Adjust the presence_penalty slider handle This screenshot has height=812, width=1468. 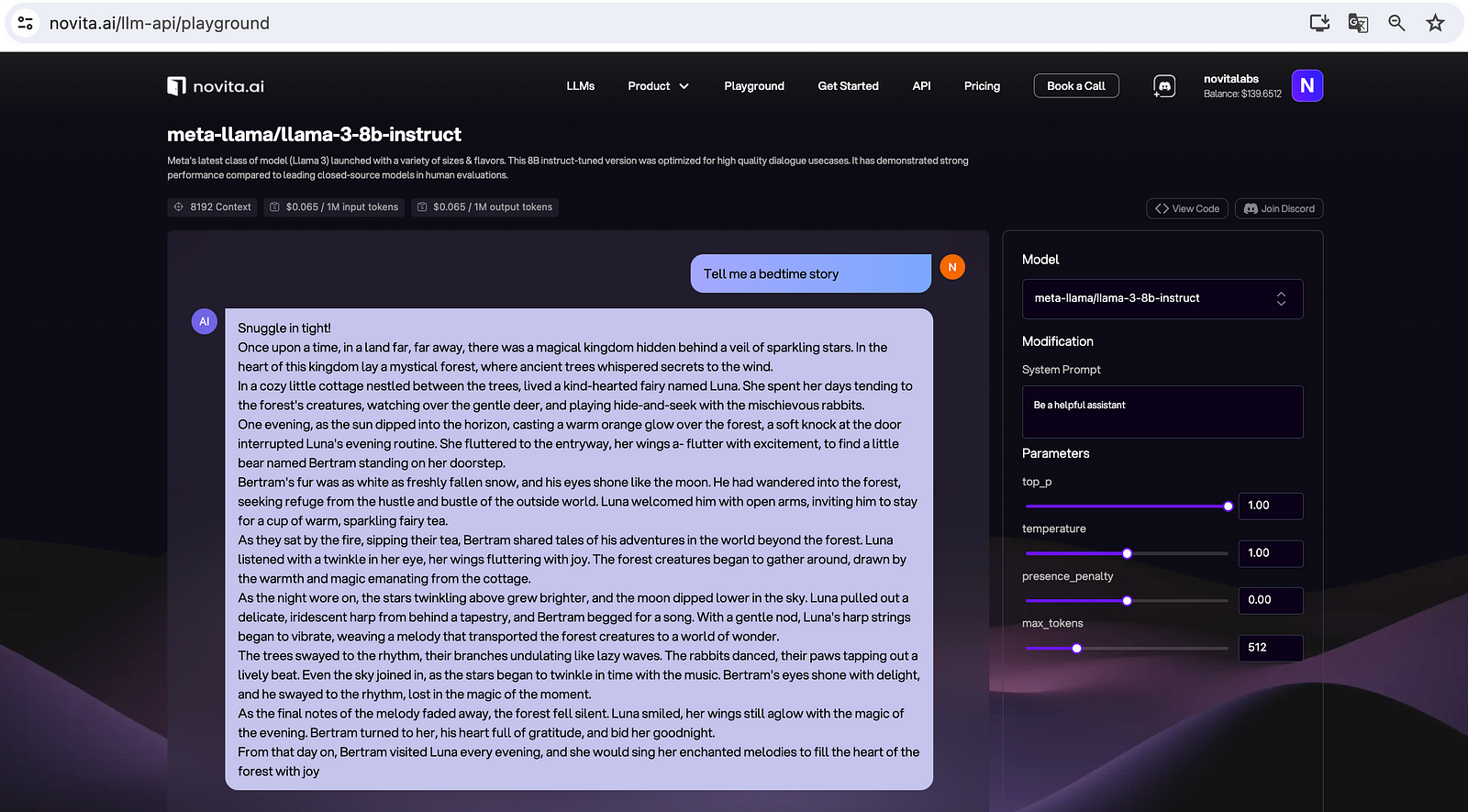pos(1128,601)
